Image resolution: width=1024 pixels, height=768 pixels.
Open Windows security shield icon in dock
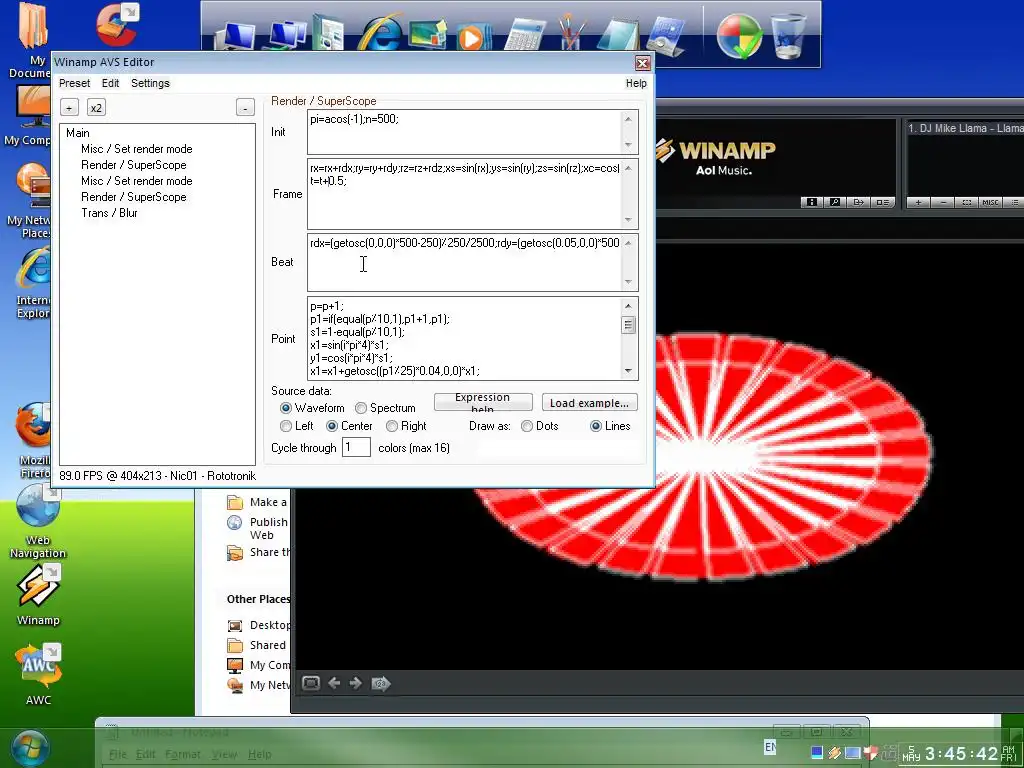(739, 35)
